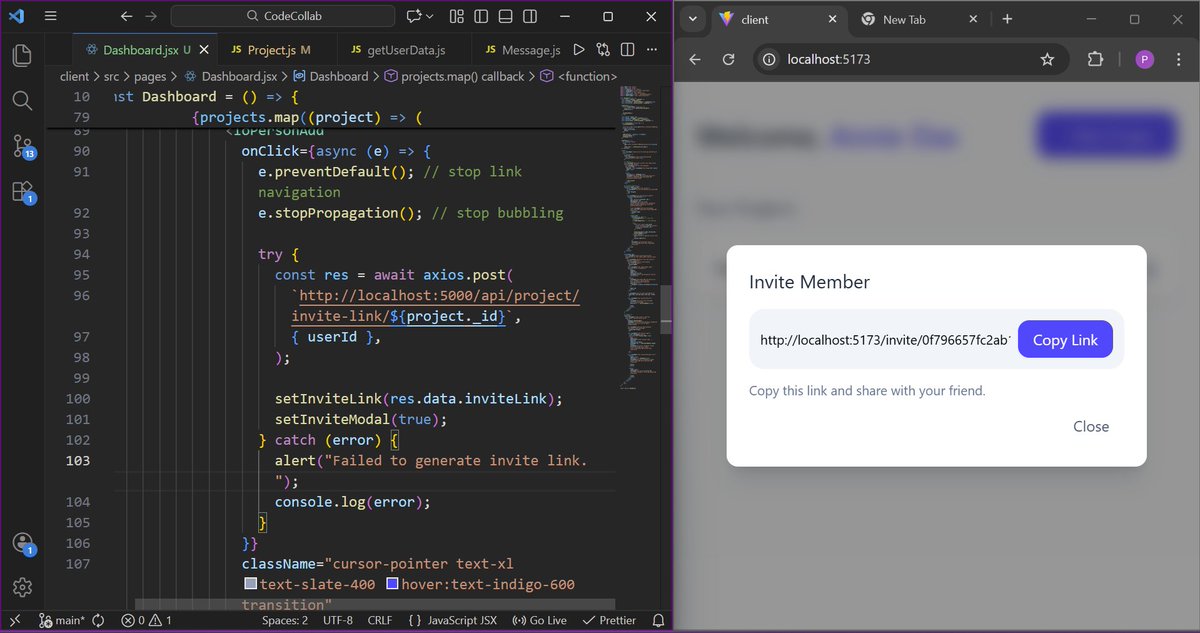Viewport: 1200px width, 633px height.
Task: Go back using VS Code navigation arrow
Action: [x=125, y=17]
